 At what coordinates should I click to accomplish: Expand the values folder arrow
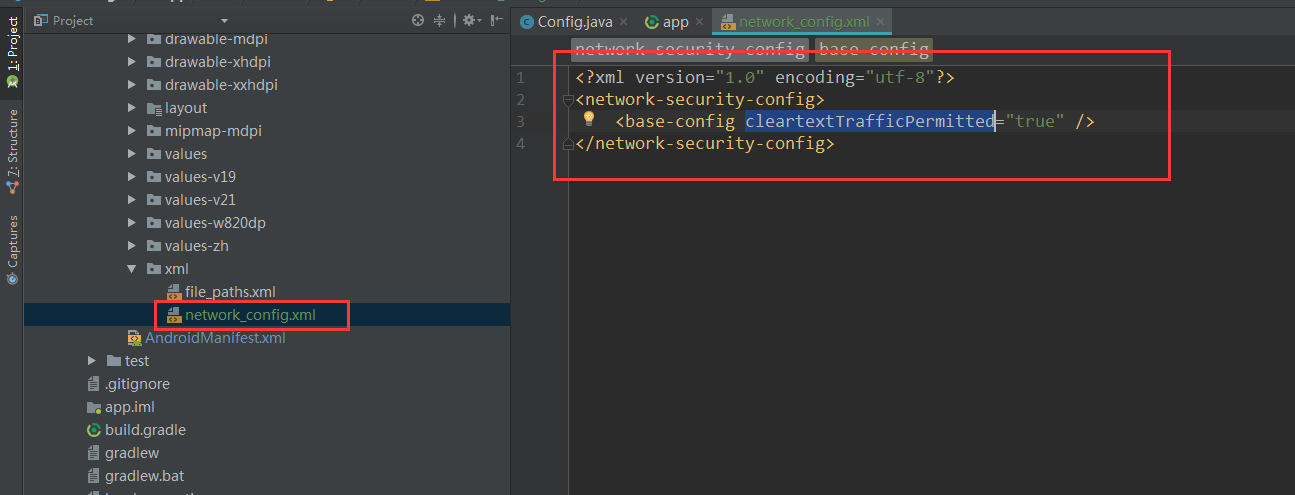132,154
